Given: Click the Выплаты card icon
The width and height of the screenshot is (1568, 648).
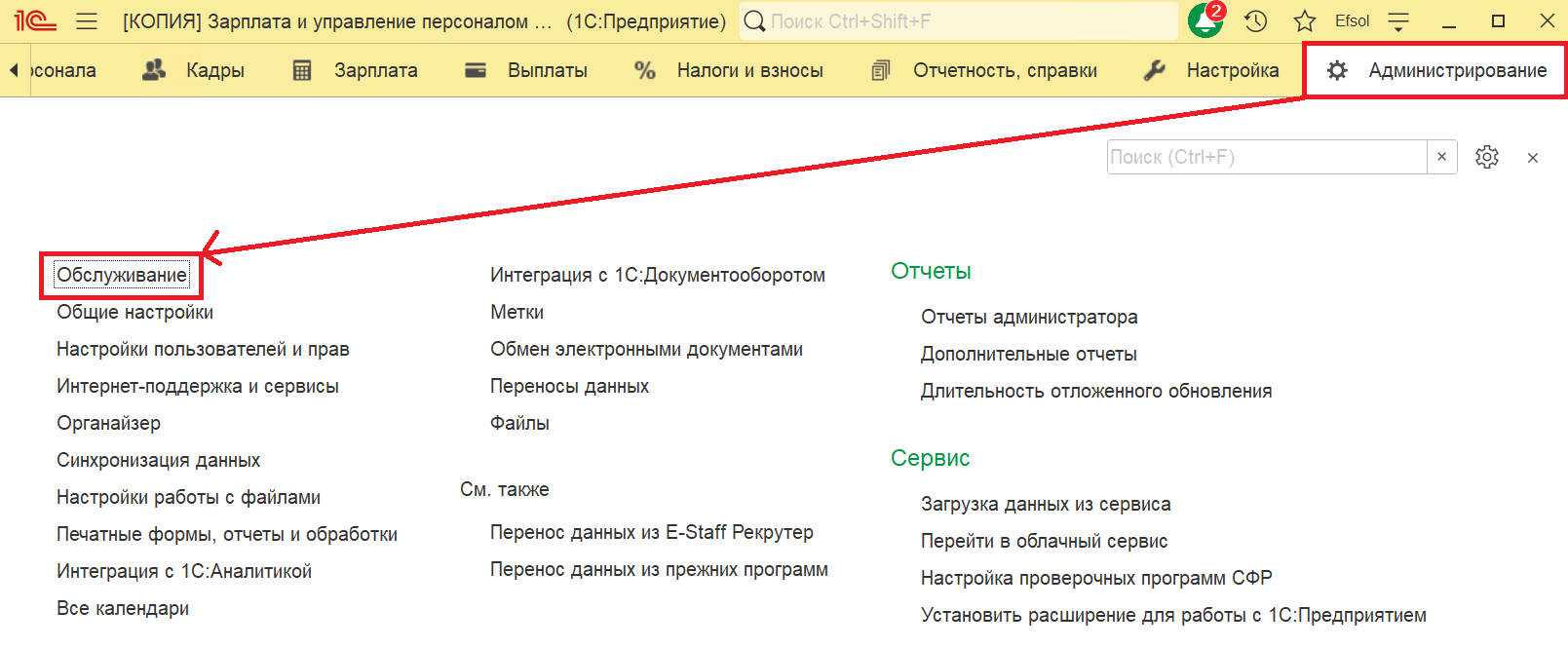Looking at the screenshot, I should (476, 70).
